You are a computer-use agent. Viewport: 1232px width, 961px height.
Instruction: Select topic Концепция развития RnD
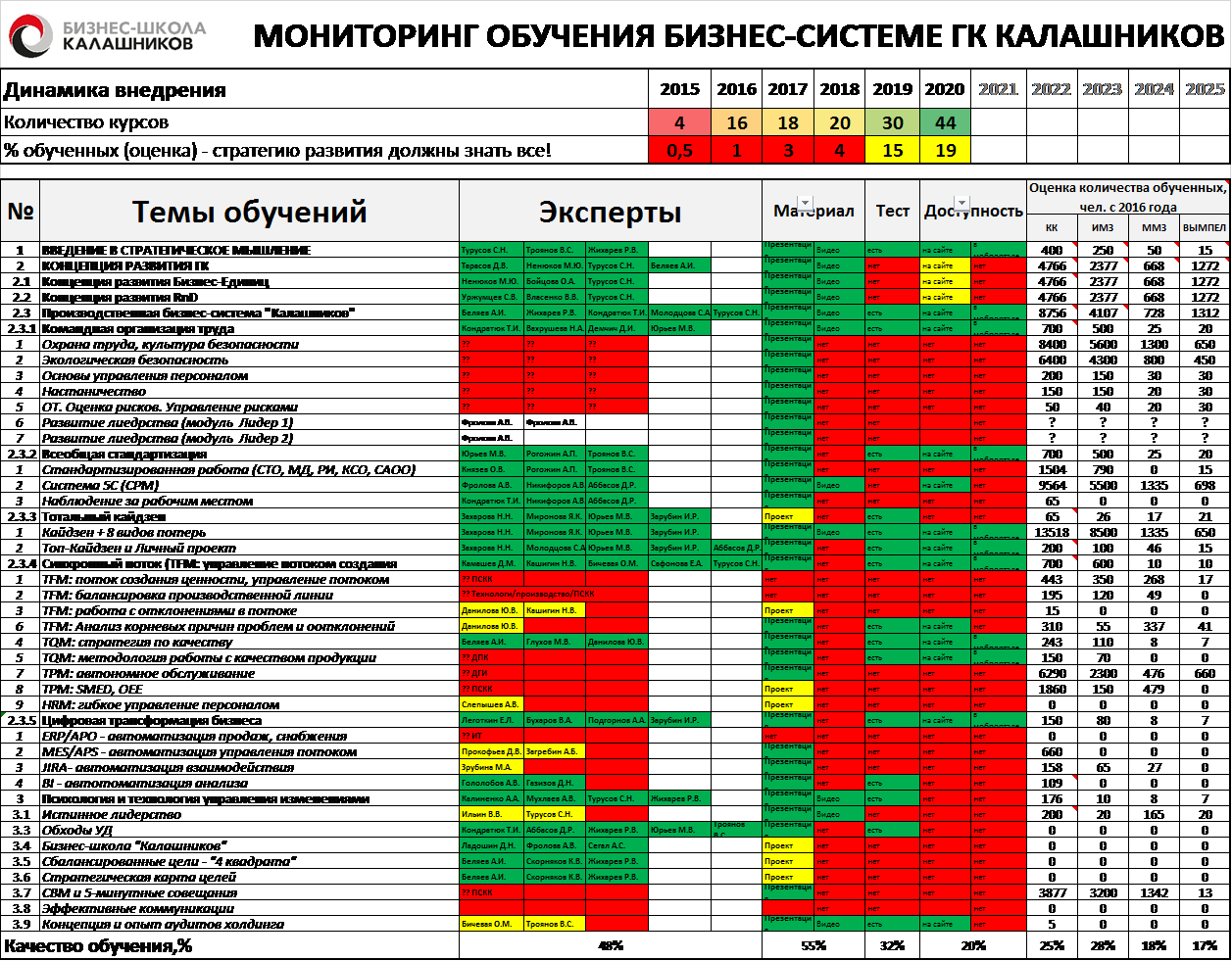coord(120,297)
